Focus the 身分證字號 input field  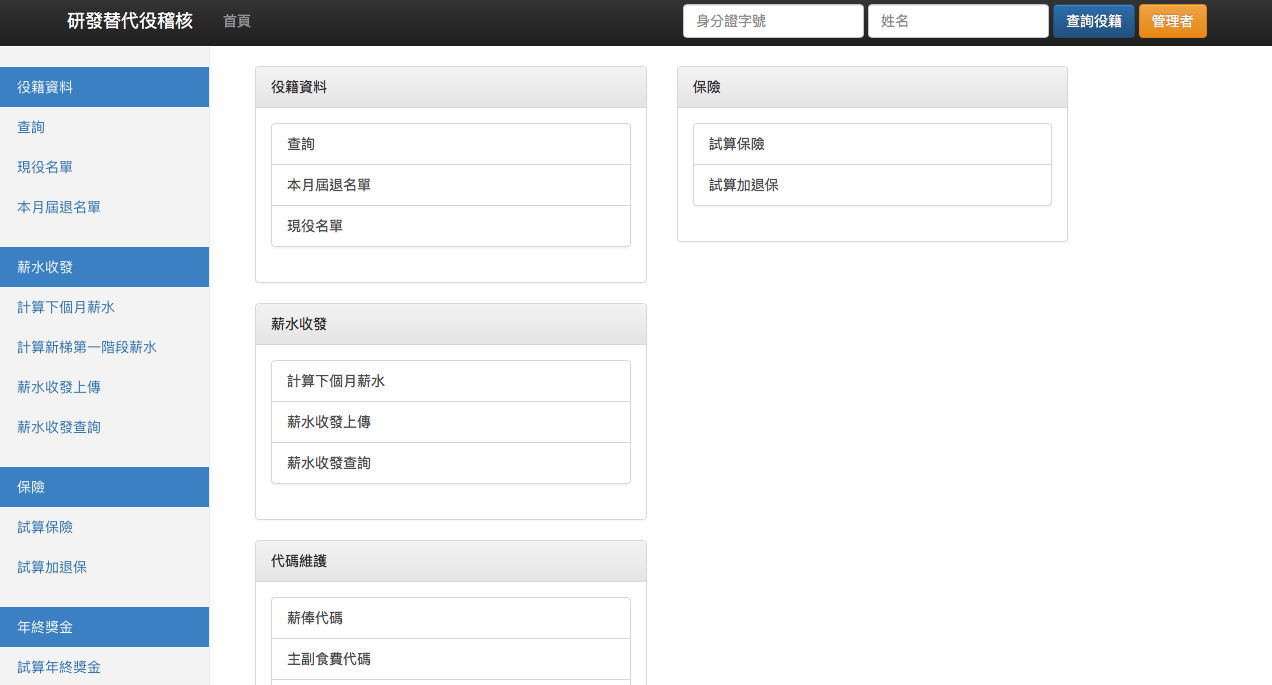click(773, 21)
